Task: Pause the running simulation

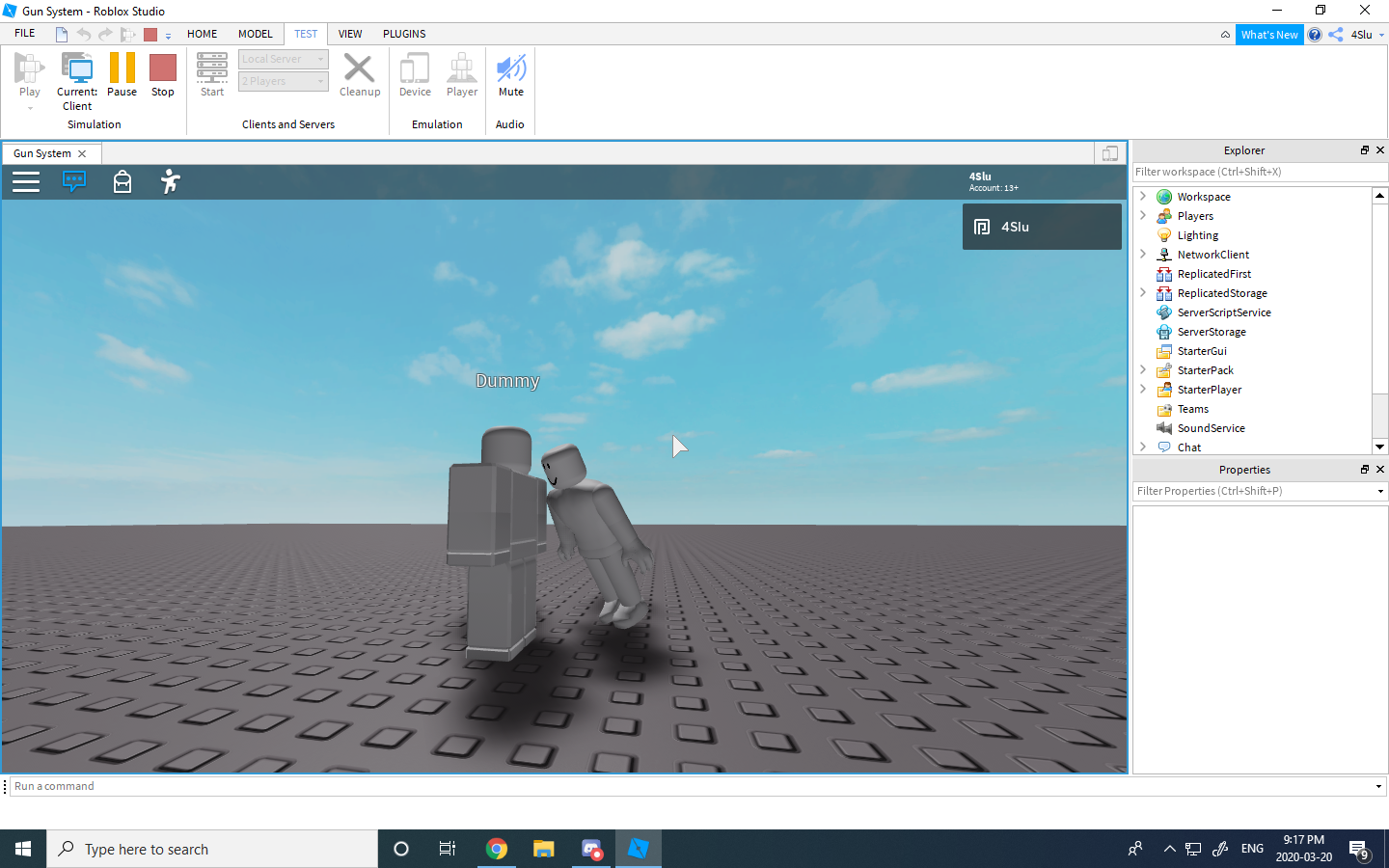Action: point(122,74)
